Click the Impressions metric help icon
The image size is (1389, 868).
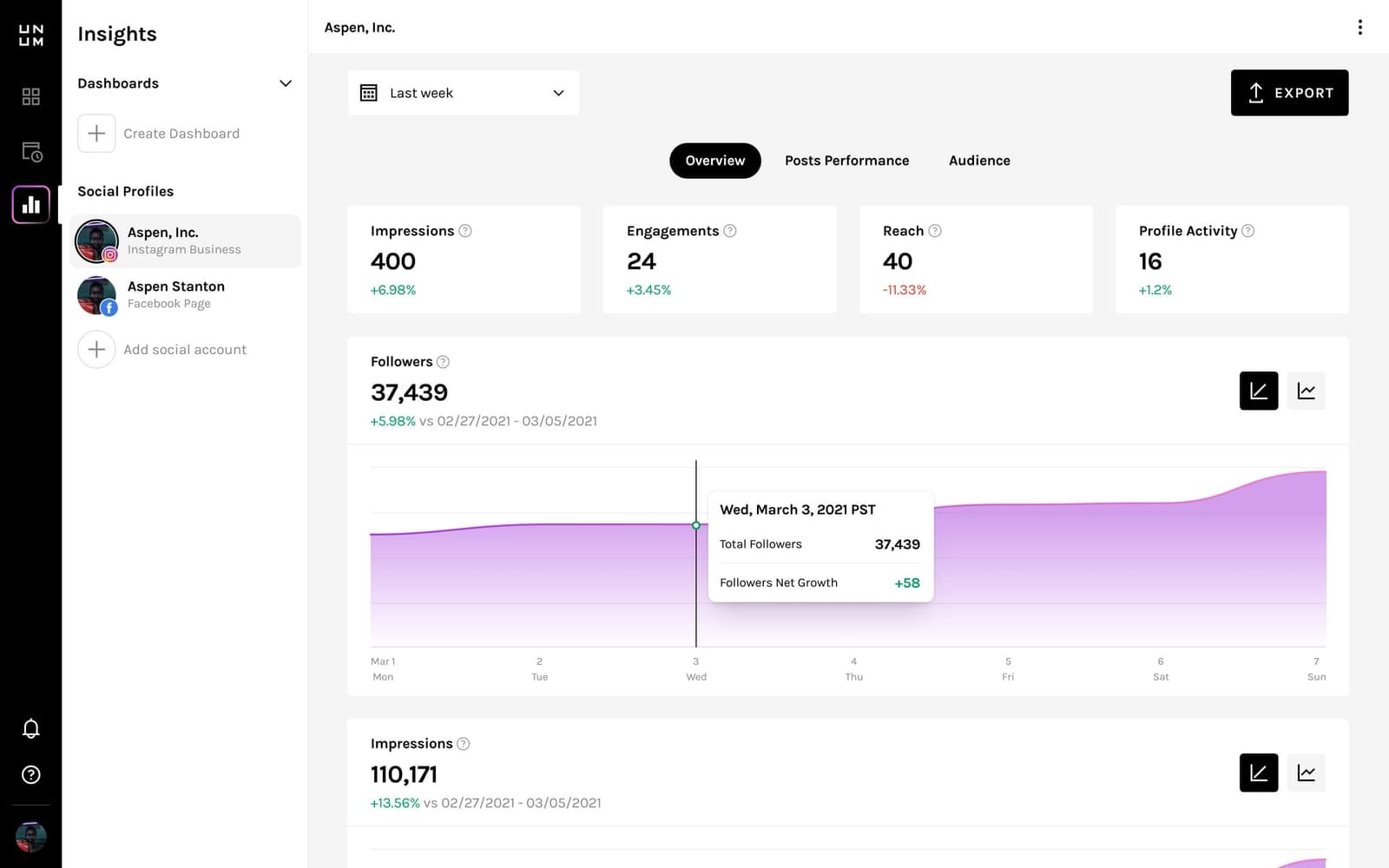pyautogui.click(x=465, y=231)
